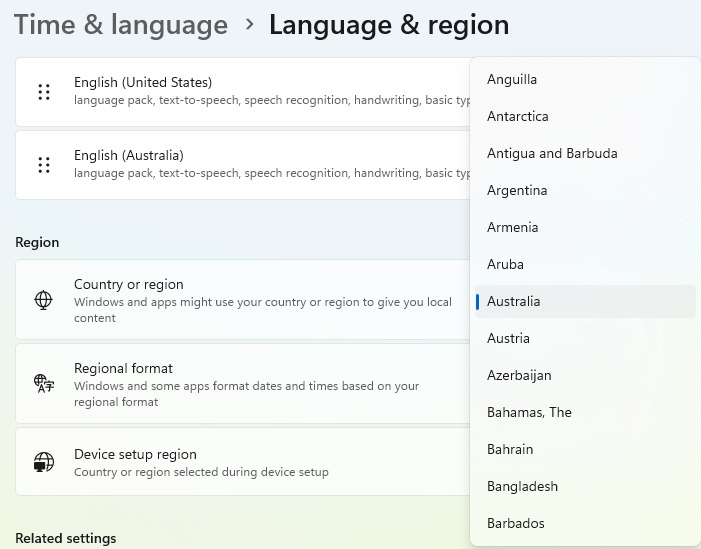This screenshot has width=701, height=549.
Task: Go back to Time & language
Action: pyautogui.click(x=121, y=25)
